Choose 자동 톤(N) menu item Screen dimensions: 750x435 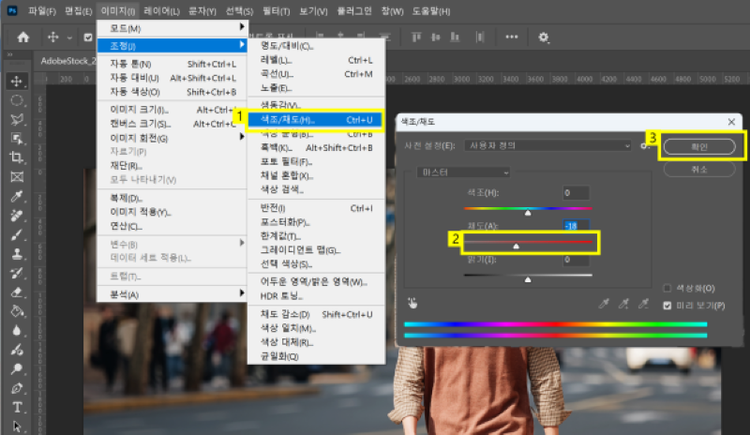[x=172, y=64]
